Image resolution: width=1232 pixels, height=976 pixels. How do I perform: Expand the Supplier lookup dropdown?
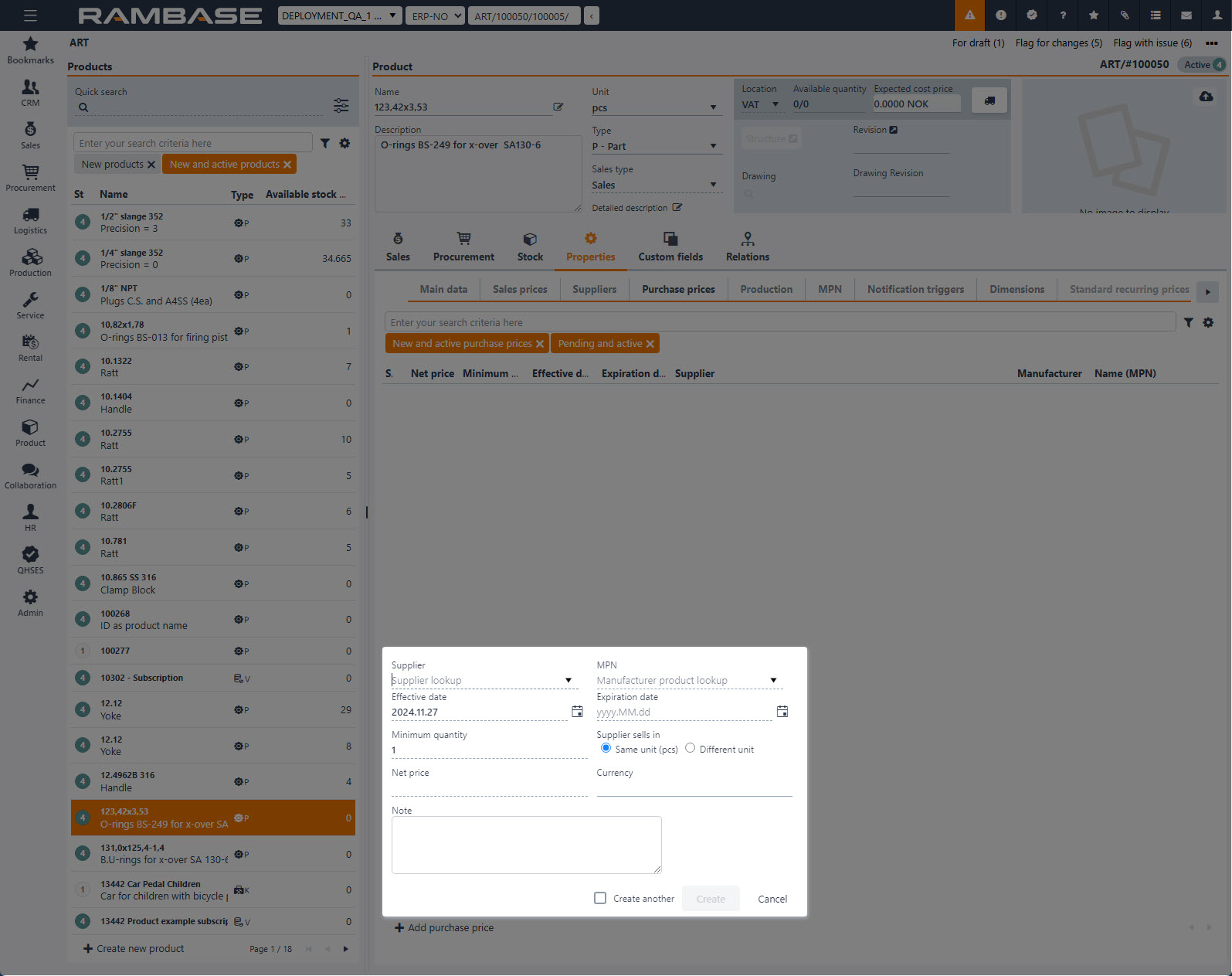coord(568,681)
